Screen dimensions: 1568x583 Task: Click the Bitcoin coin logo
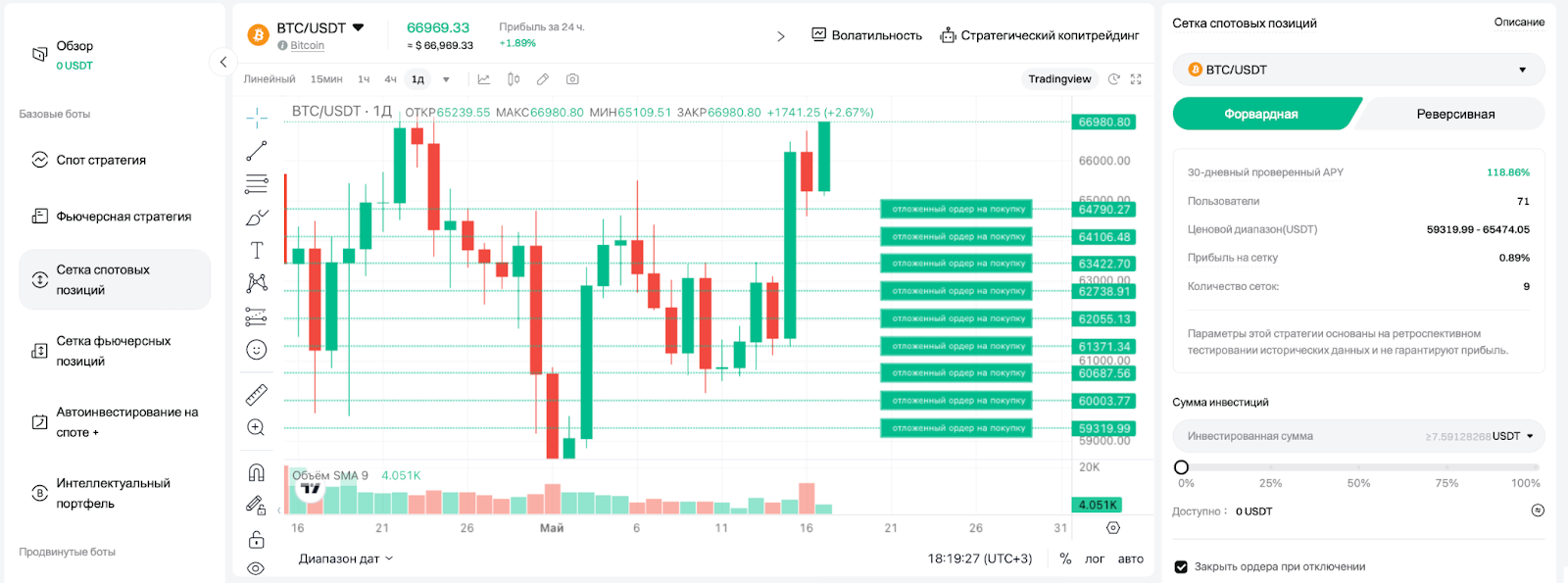[x=258, y=35]
